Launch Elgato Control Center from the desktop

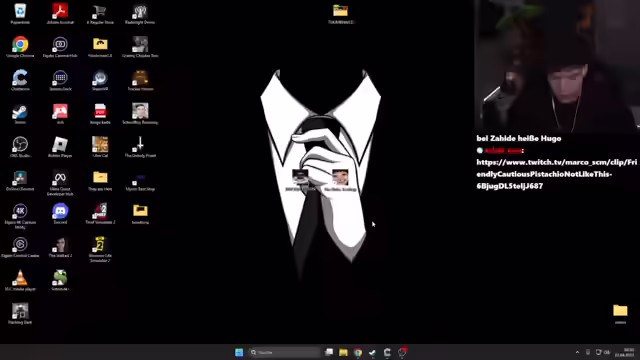(20, 247)
